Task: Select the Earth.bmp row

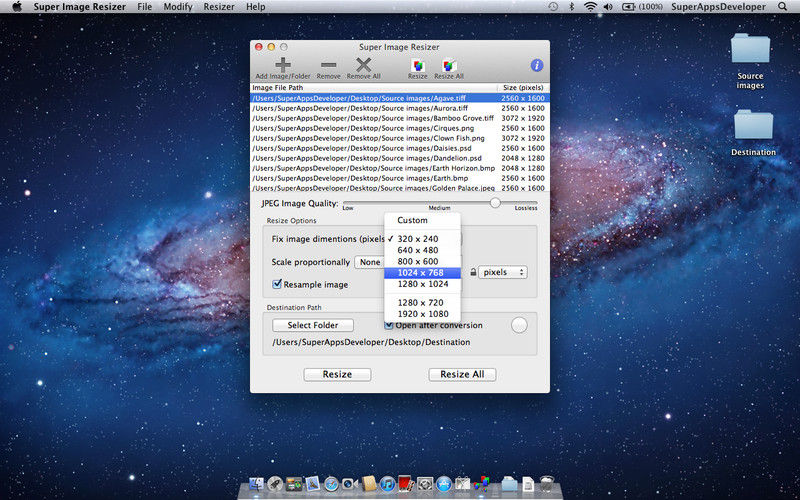Action: (x=400, y=178)
